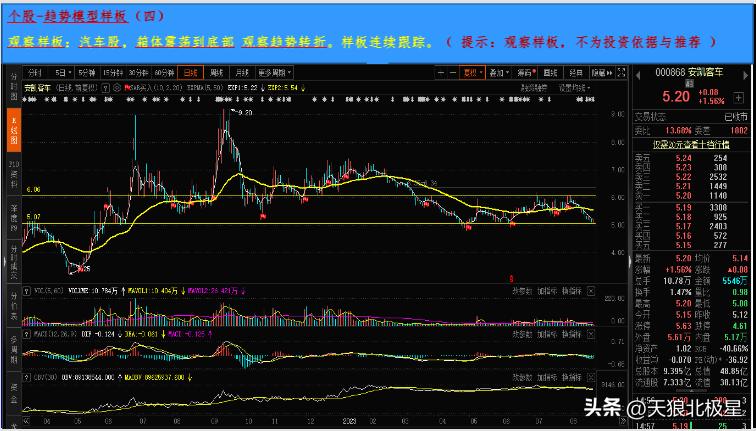Switch to 月线 monthly chart
The height and width of the screenshot is (431, 756).
coord(241,73)
